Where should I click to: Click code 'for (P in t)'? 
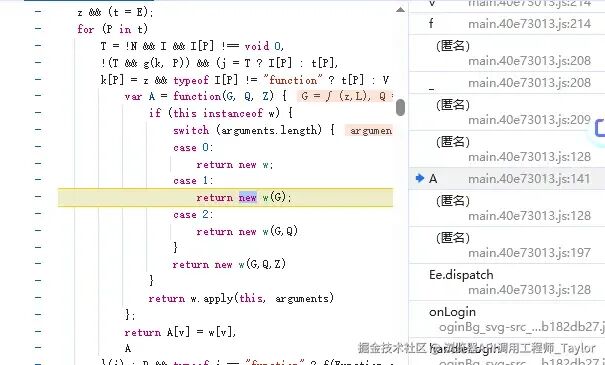point(112,29)
